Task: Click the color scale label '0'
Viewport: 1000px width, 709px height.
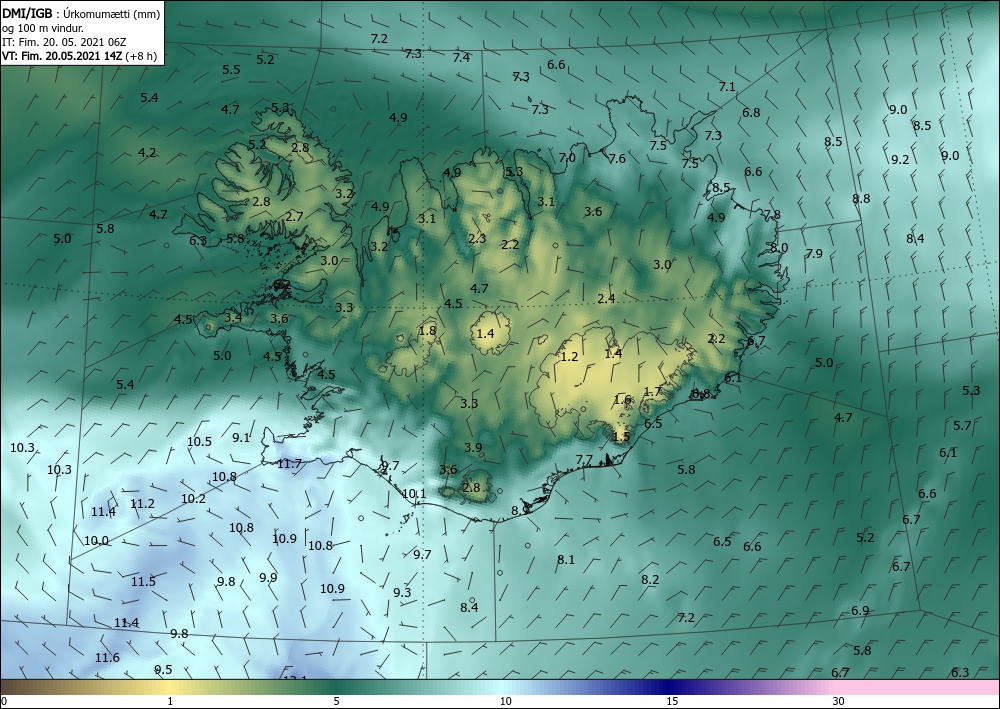Action: (4, 701)
